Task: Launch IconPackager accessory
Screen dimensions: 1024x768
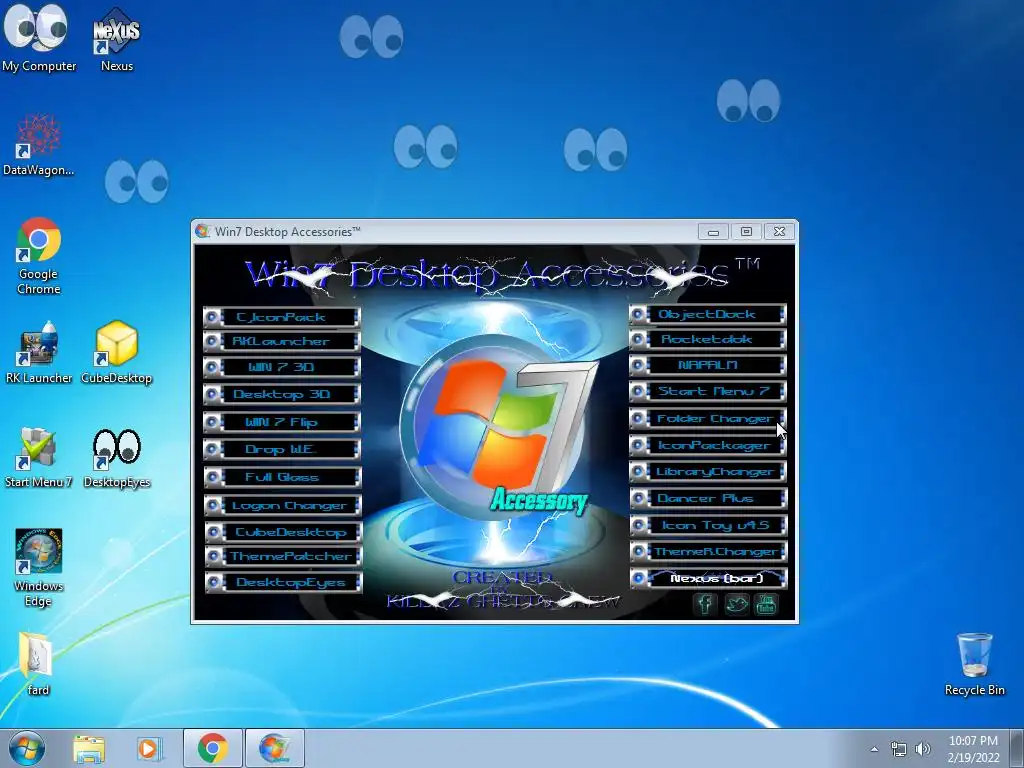Action: click(708, 445)
